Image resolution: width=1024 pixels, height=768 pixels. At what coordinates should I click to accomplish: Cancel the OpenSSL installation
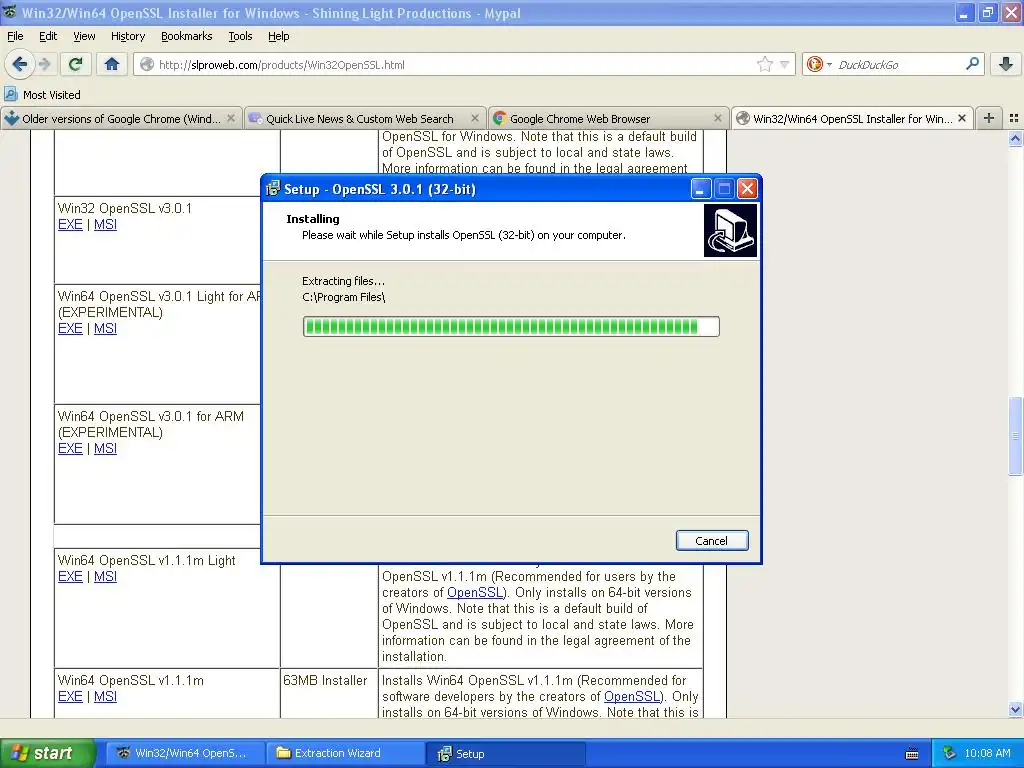click(711, 541)
